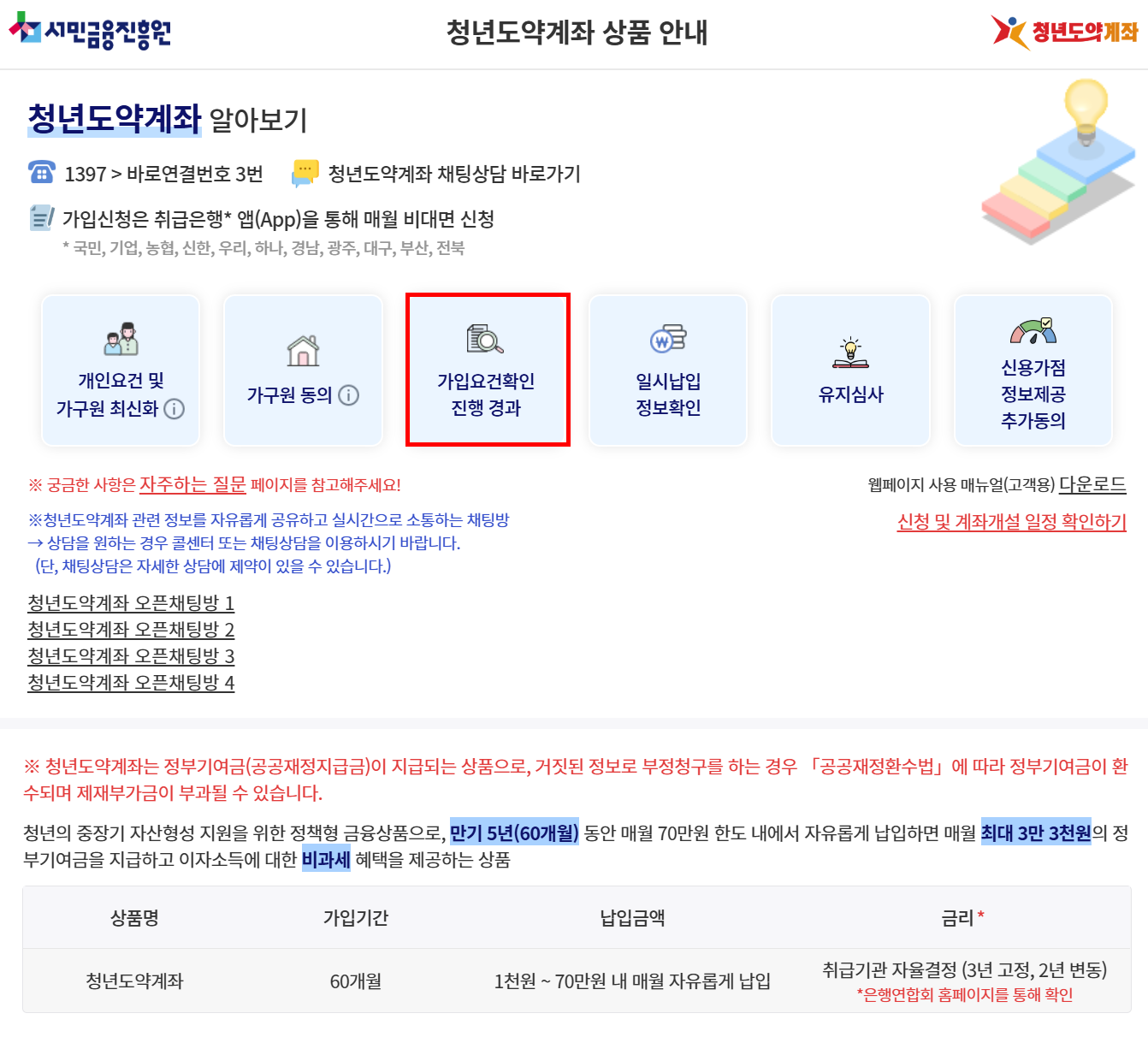Click 취급기관 자율결정 (3년 고정, 2년 변동) cell
The height and width of the screenshot is (1043, 1148).
click(x=965, y=969)
